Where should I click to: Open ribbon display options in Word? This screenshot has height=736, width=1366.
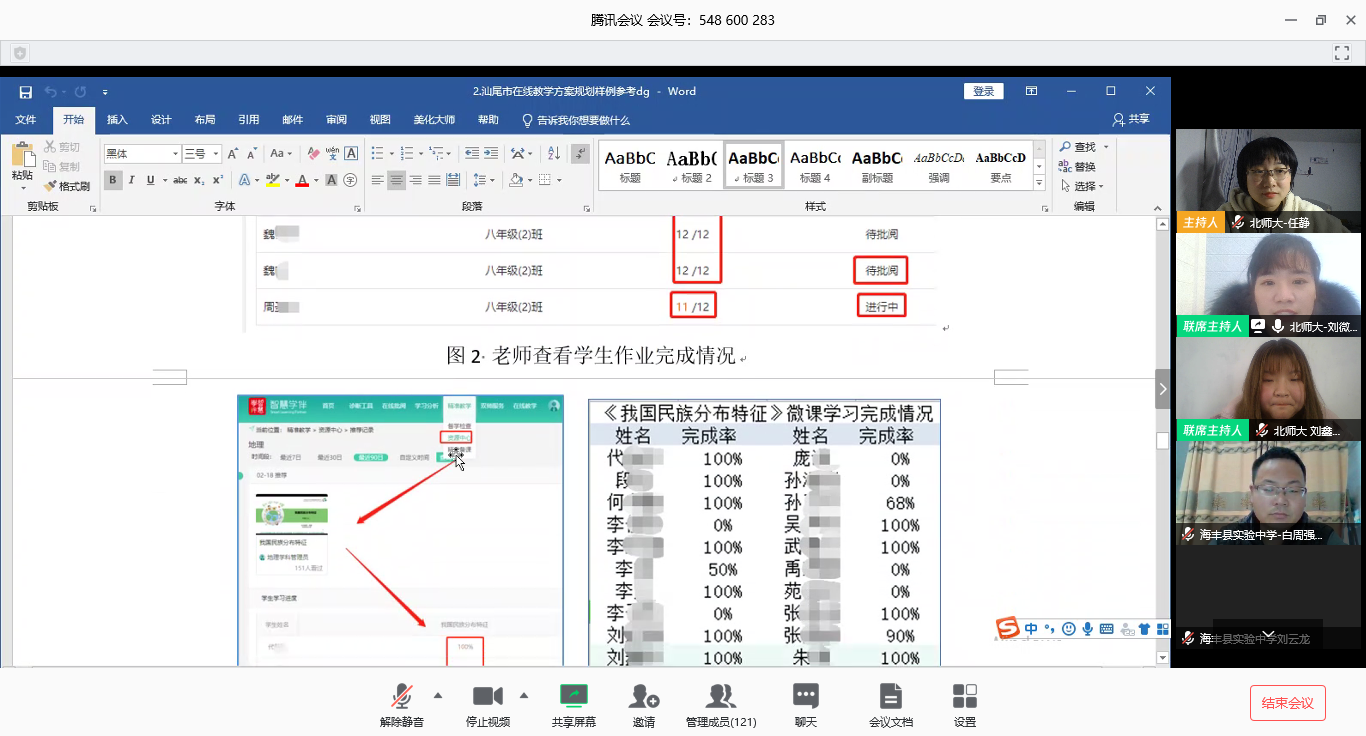pos(1031,91)
